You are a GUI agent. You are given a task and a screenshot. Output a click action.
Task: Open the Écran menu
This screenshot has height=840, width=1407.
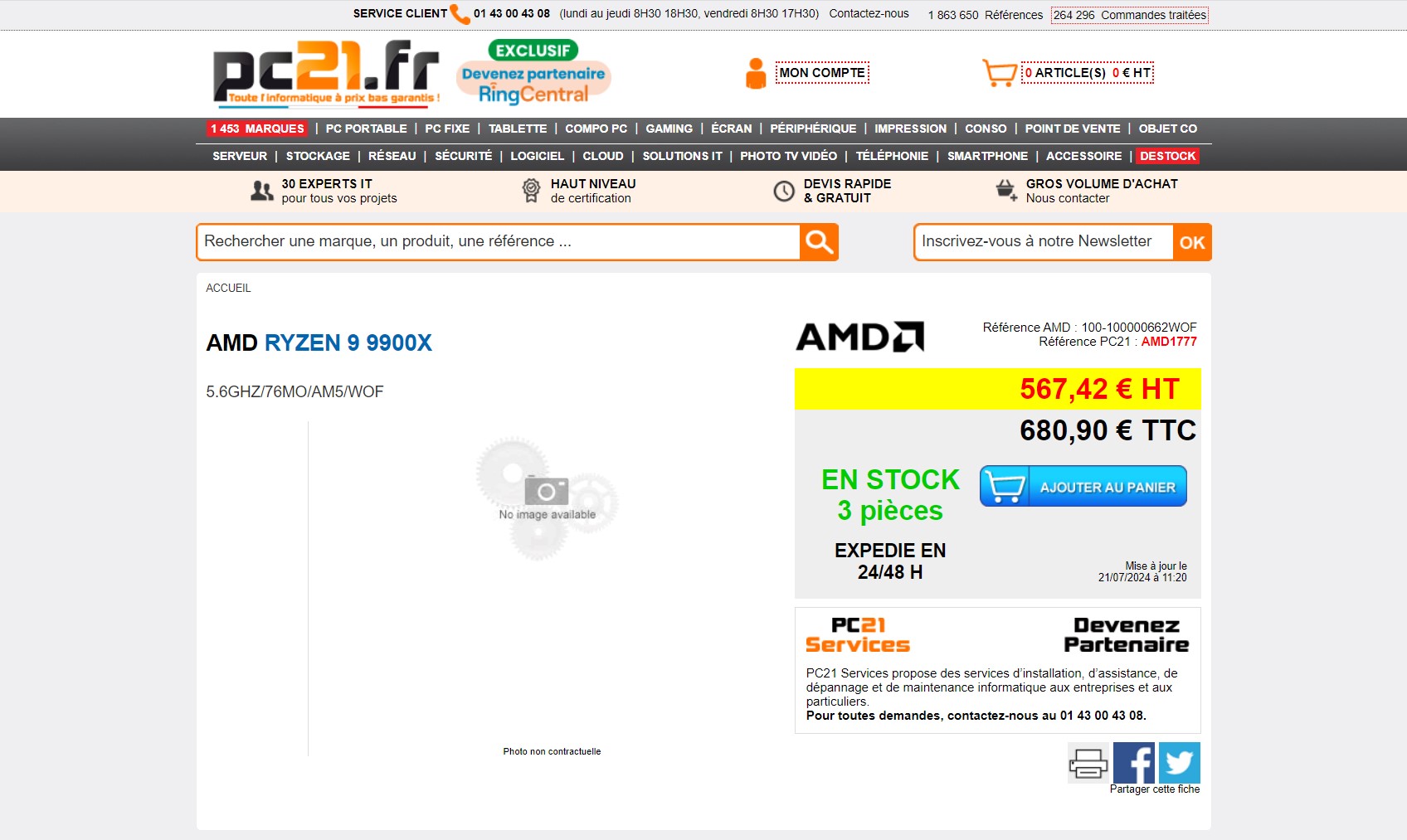(731, 129)
